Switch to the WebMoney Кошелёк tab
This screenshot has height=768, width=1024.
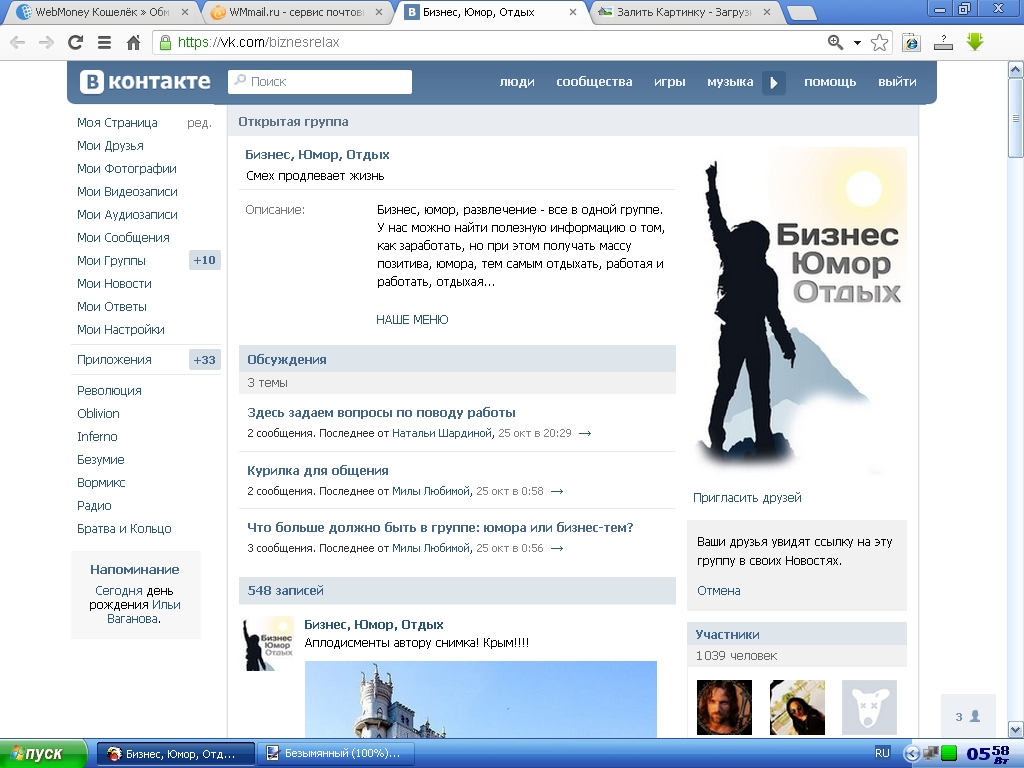[x=97, y=13]
